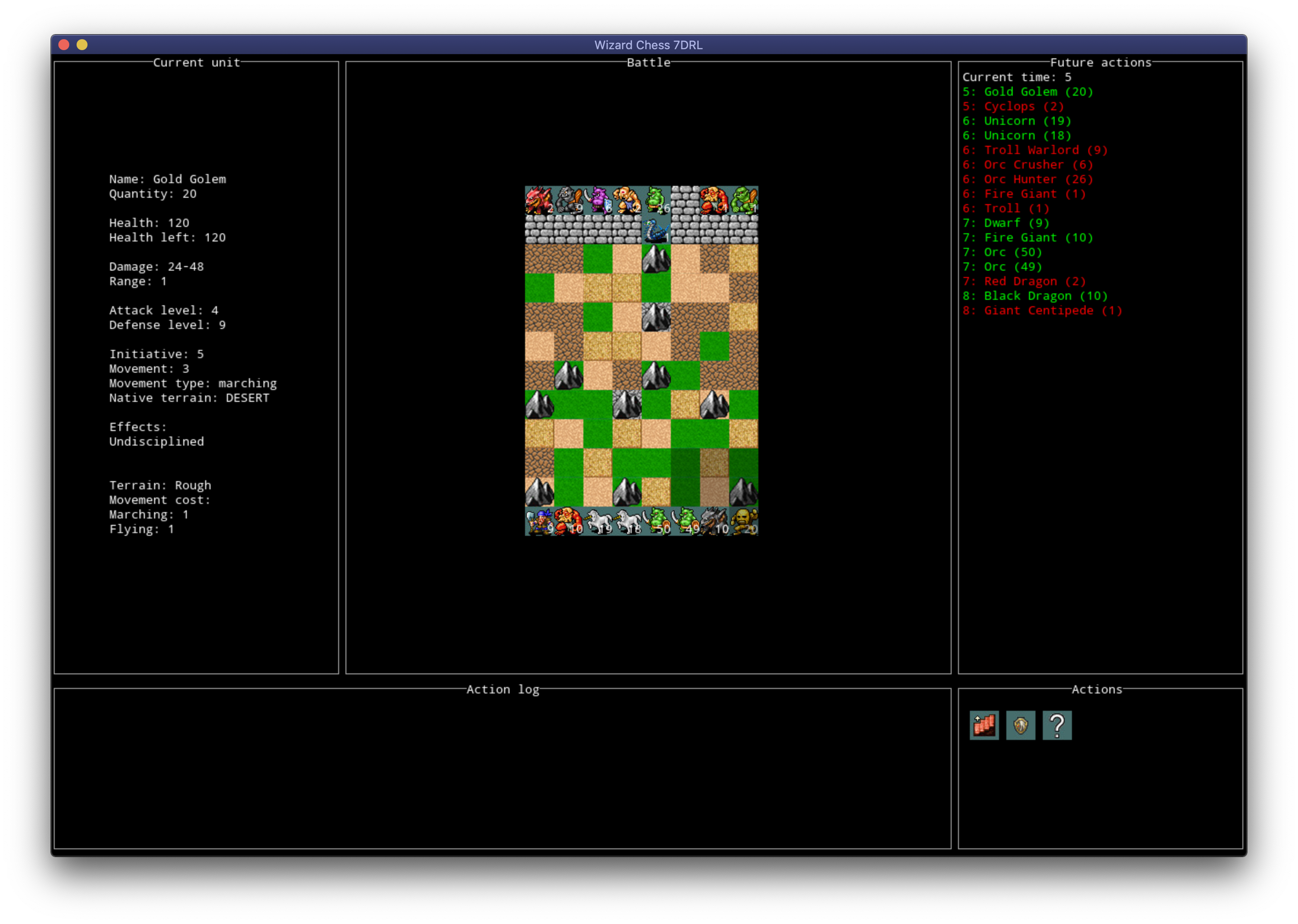This screenshot has height=924, width=1298.
Task: Select the Unicorn unit numbered 19
Action: (x=598, y=521)
